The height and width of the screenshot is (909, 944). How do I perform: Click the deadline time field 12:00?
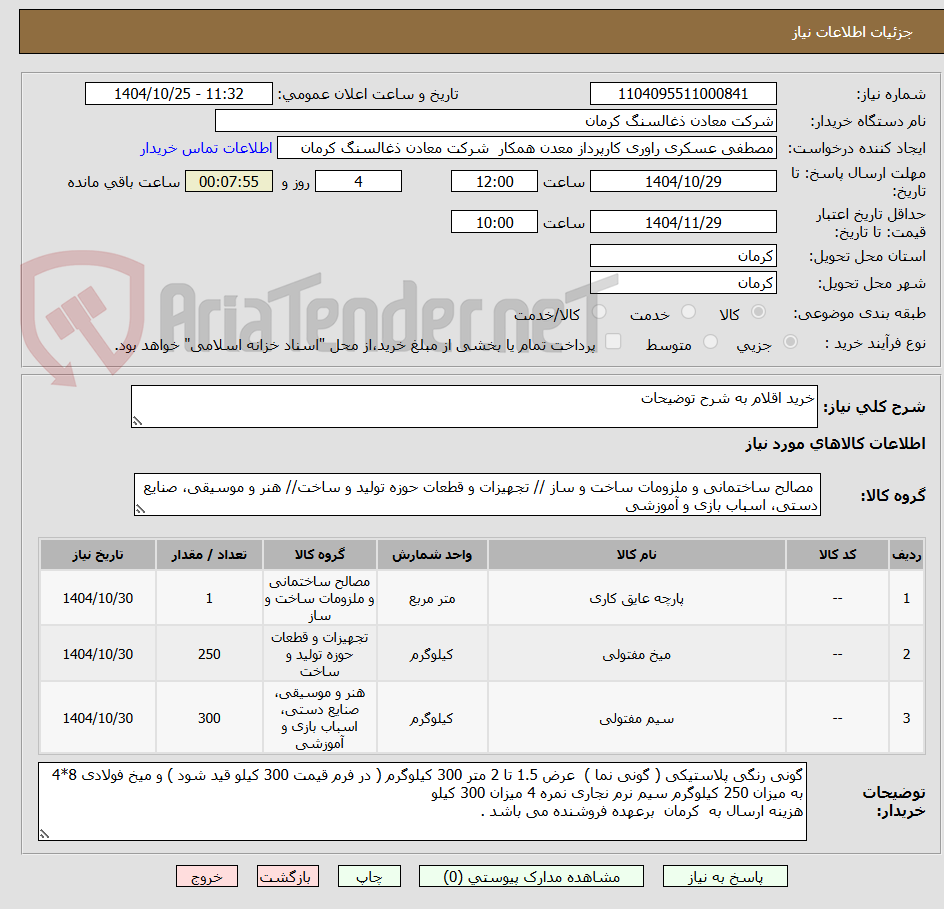click(494, 181)
